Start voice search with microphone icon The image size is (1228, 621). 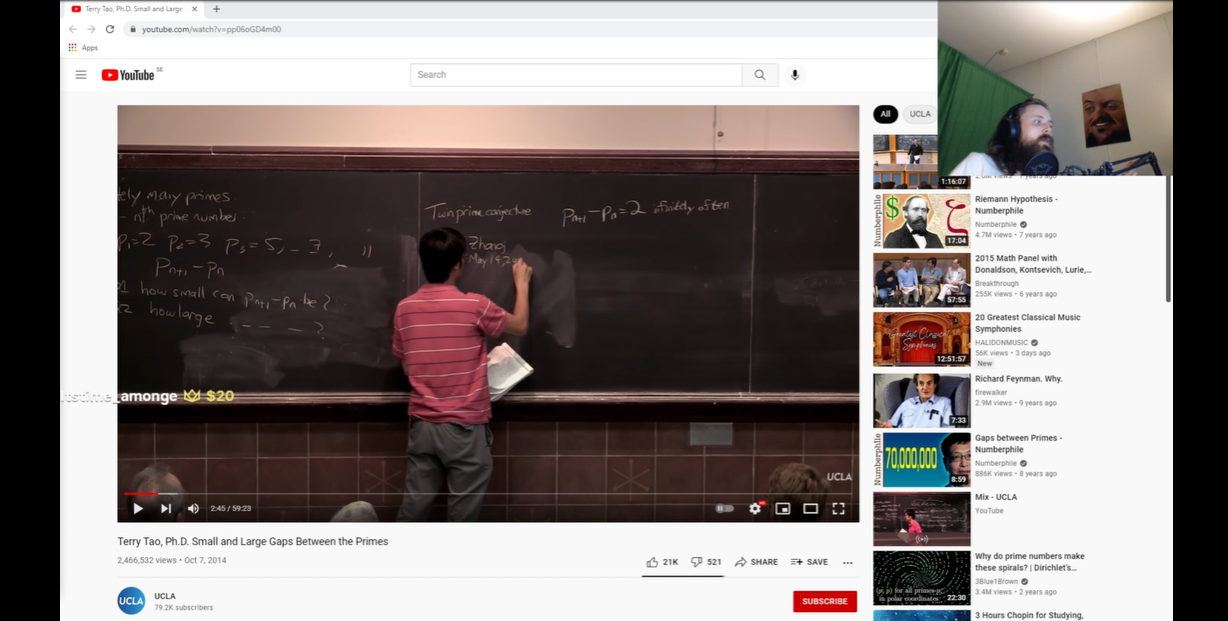click(795, 75)
